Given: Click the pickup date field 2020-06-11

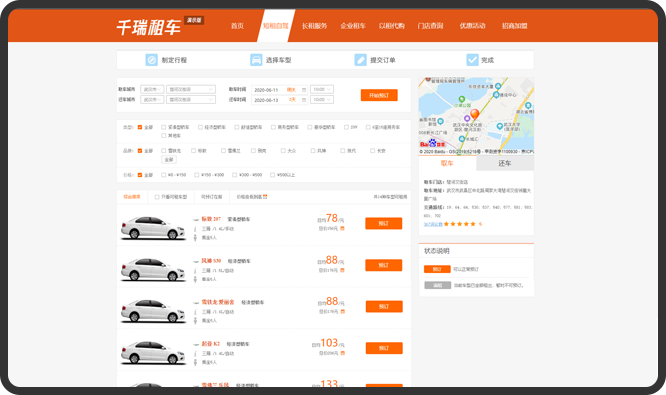Looking at the screenshot, I should coord(279,90).
